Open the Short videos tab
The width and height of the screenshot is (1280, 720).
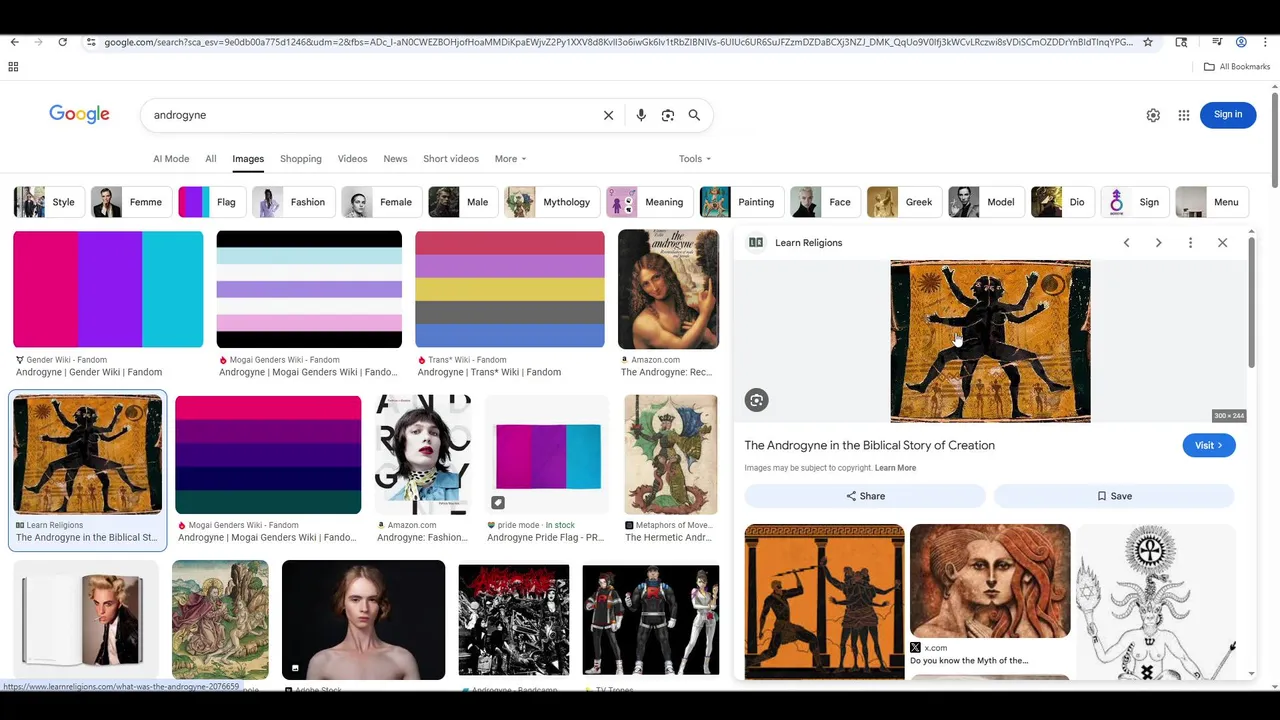tap(451, 159)
